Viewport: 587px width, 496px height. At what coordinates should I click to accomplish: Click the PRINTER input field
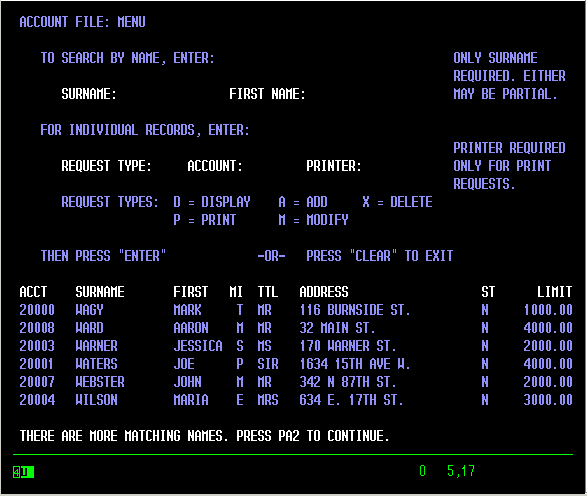(x=383, y=166)
